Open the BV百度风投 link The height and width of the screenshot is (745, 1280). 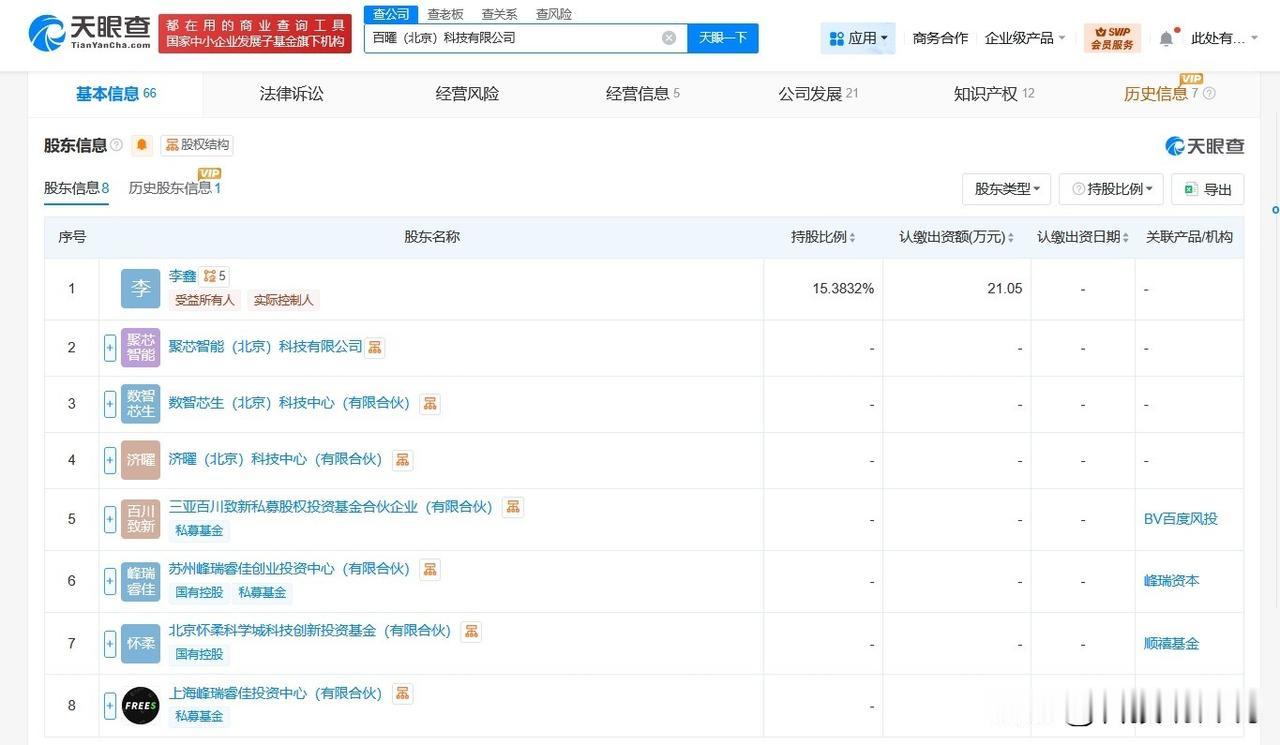click(x=1181, y=519)
